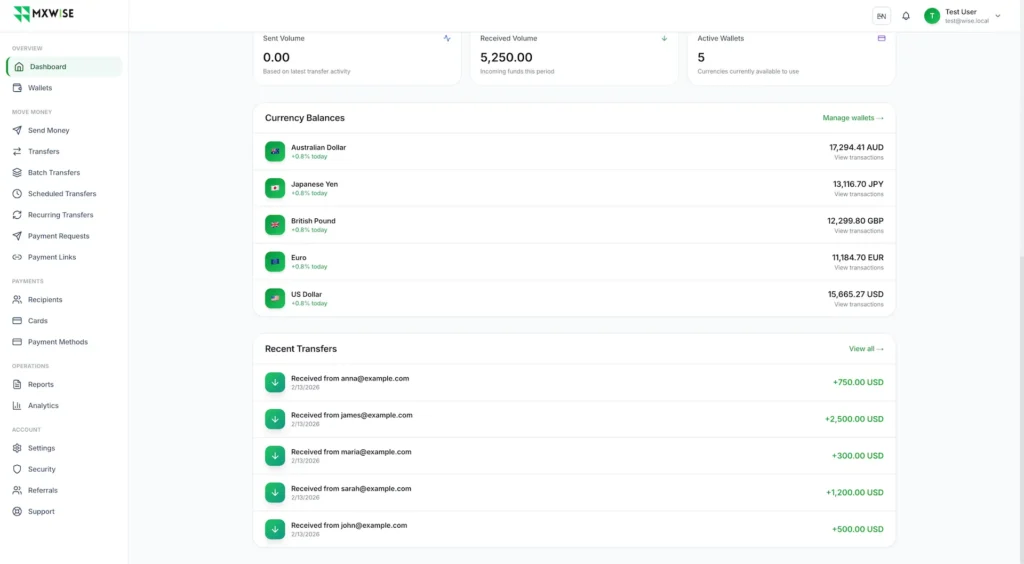Click the Payment Methods card icon
1024x564 pixels.
coord(17,342)
